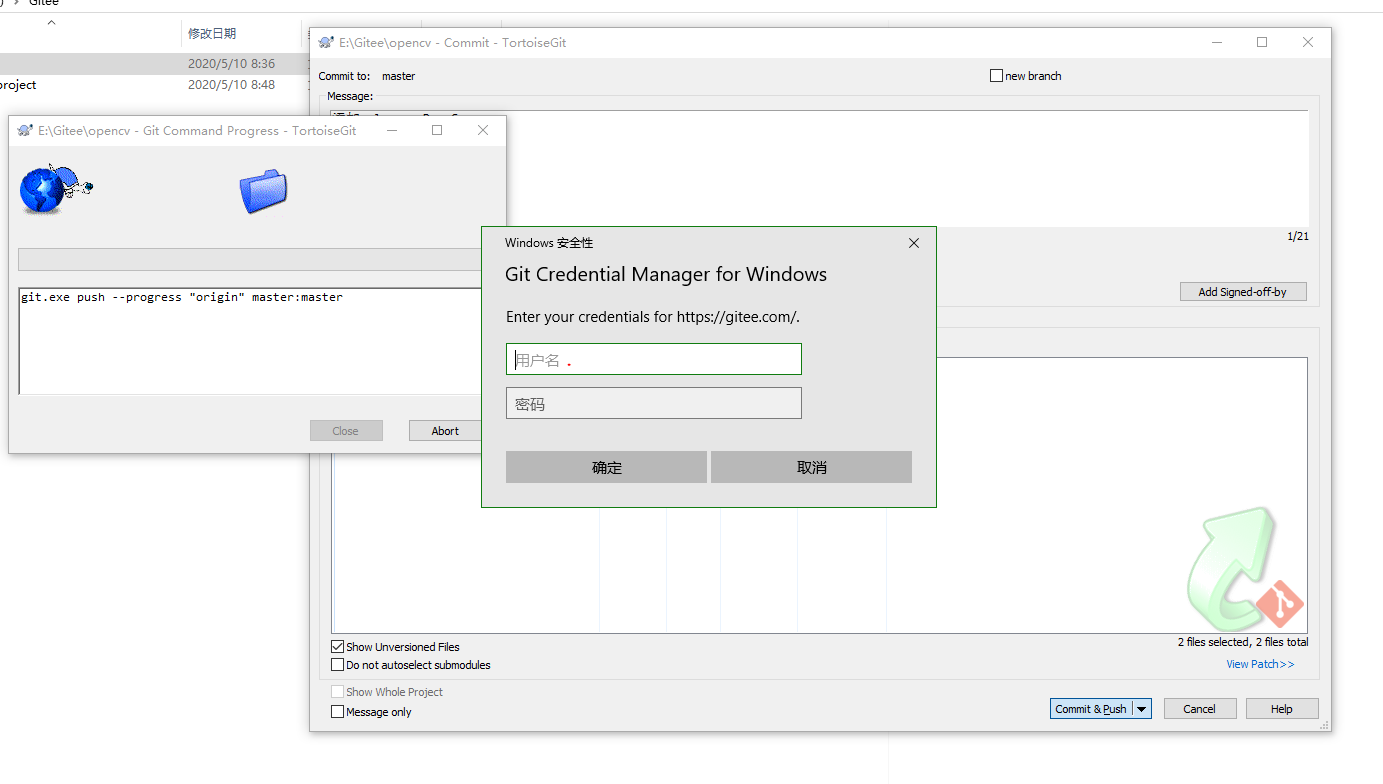Click the "master" branch name in Commit window
Image resolution: width=1383 pixels, height=784 pixels.
point(398,76)
